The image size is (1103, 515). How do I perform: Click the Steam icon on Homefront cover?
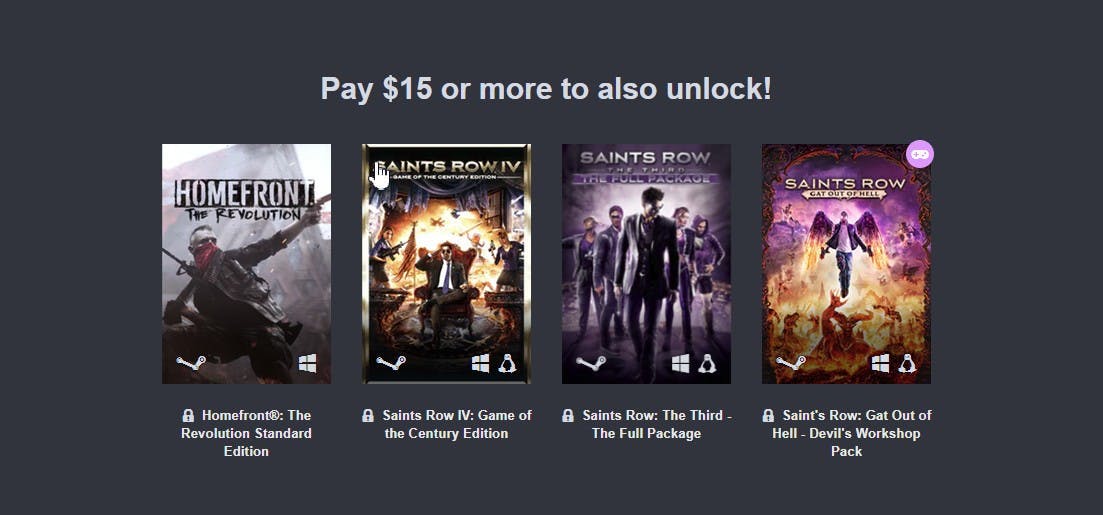191,363
